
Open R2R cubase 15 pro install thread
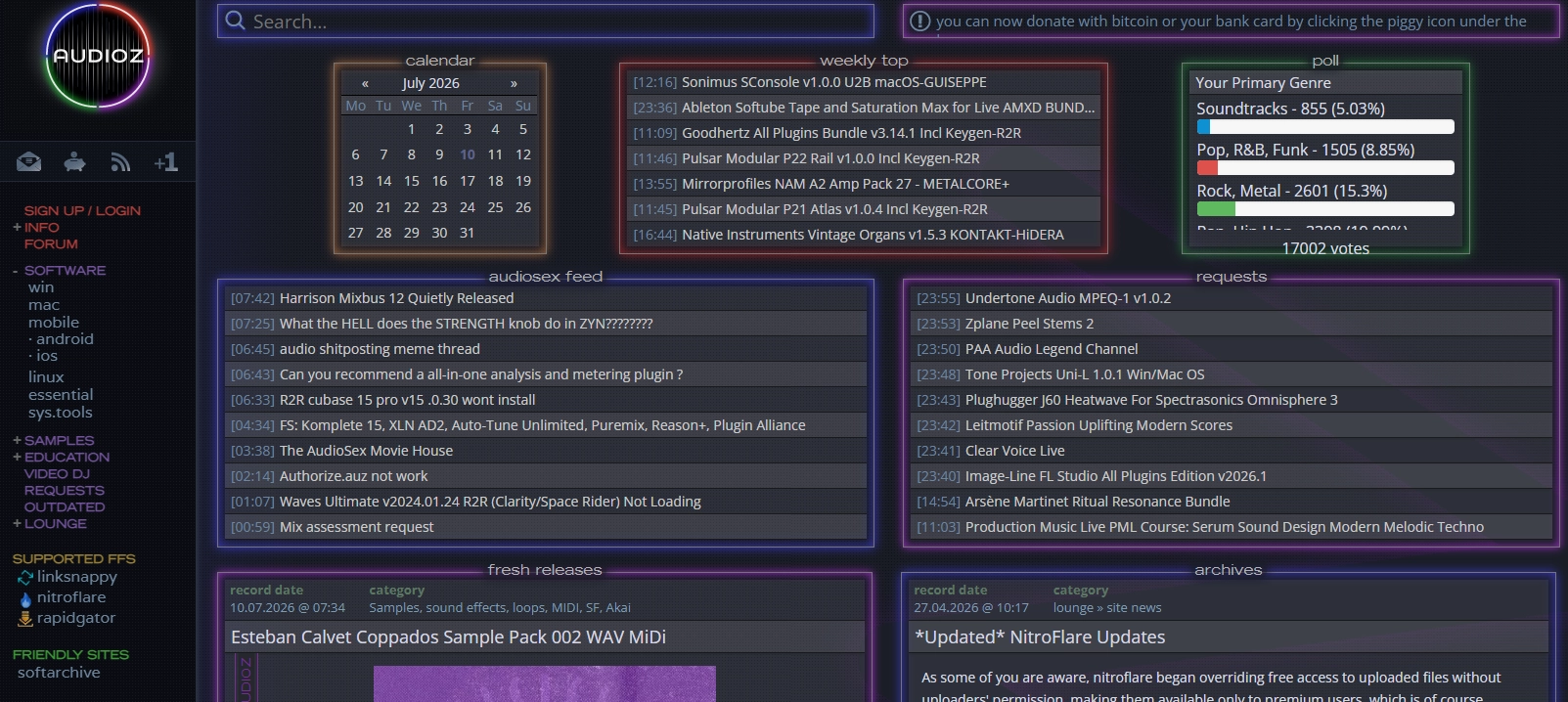(407, 400)
